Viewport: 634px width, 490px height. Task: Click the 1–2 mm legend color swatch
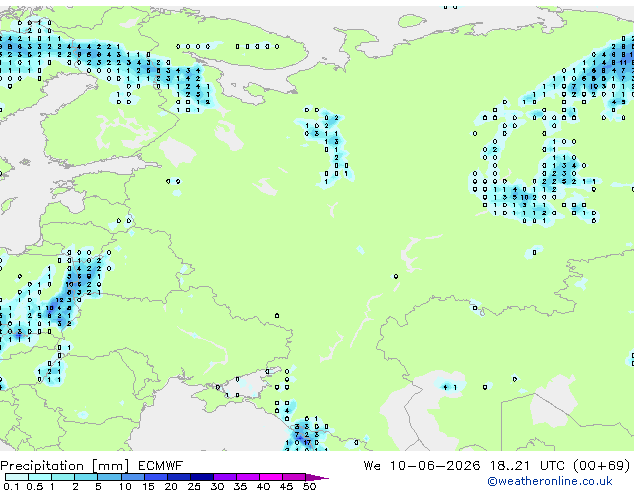(63, 477)
